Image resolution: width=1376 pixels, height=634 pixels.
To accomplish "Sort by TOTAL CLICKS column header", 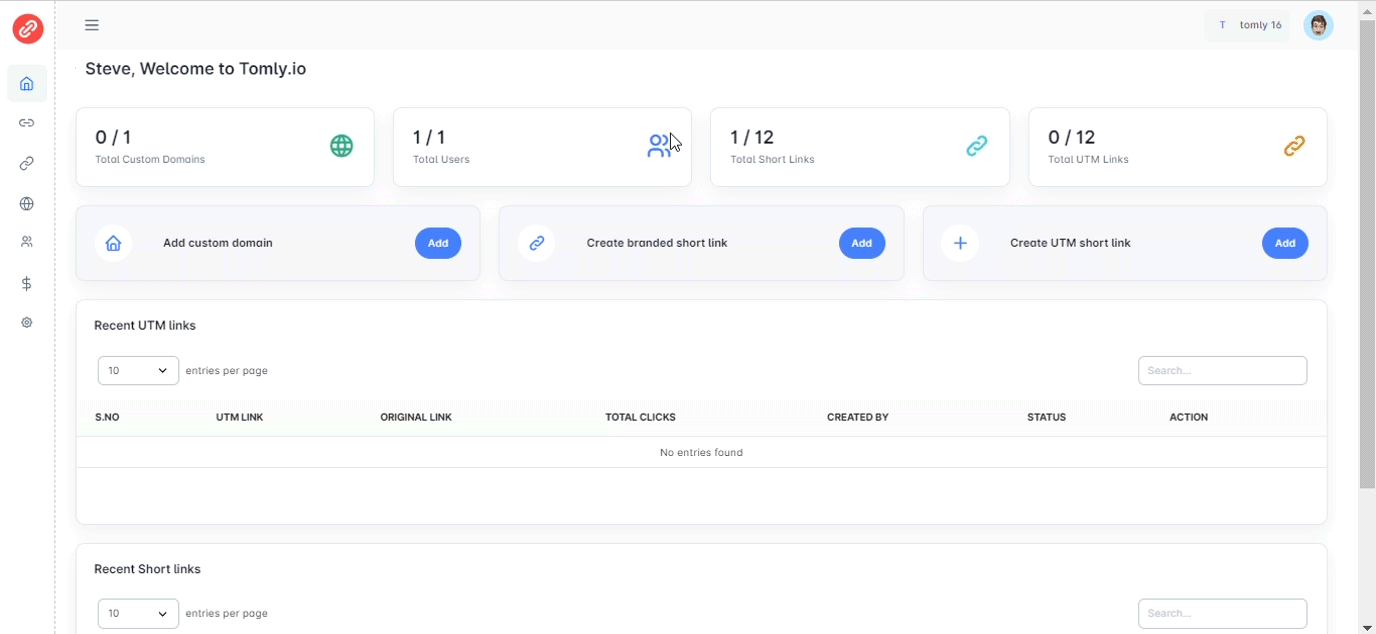I will pos(641,417).
